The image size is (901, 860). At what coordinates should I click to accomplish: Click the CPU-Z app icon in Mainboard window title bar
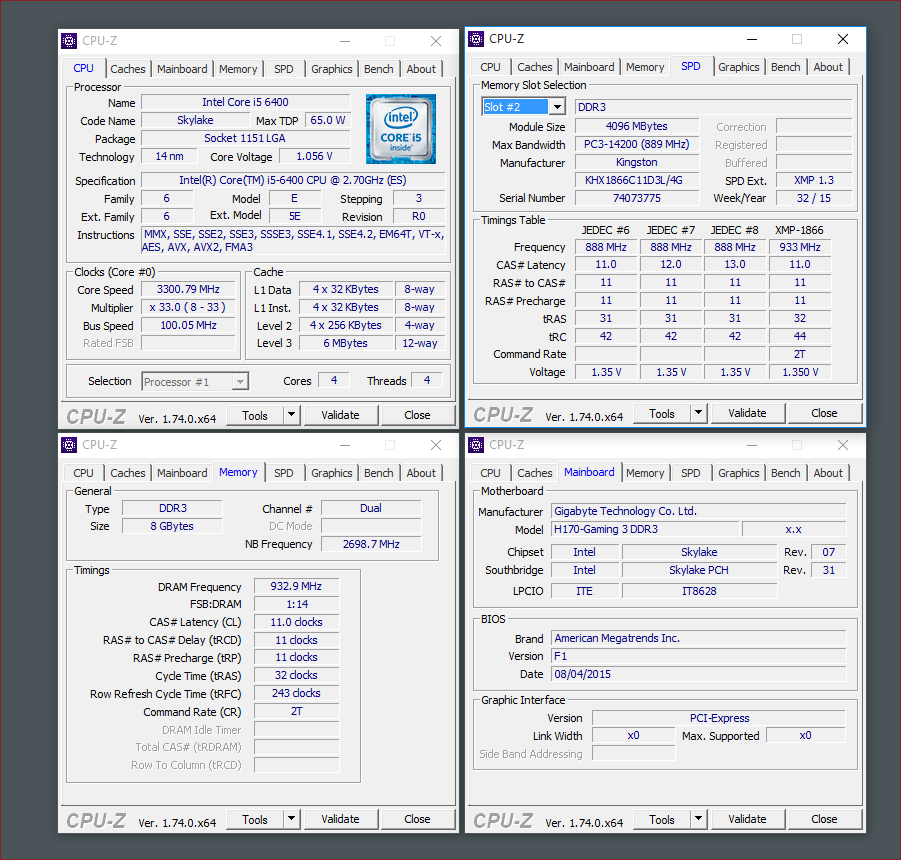(x=476, y=445)
